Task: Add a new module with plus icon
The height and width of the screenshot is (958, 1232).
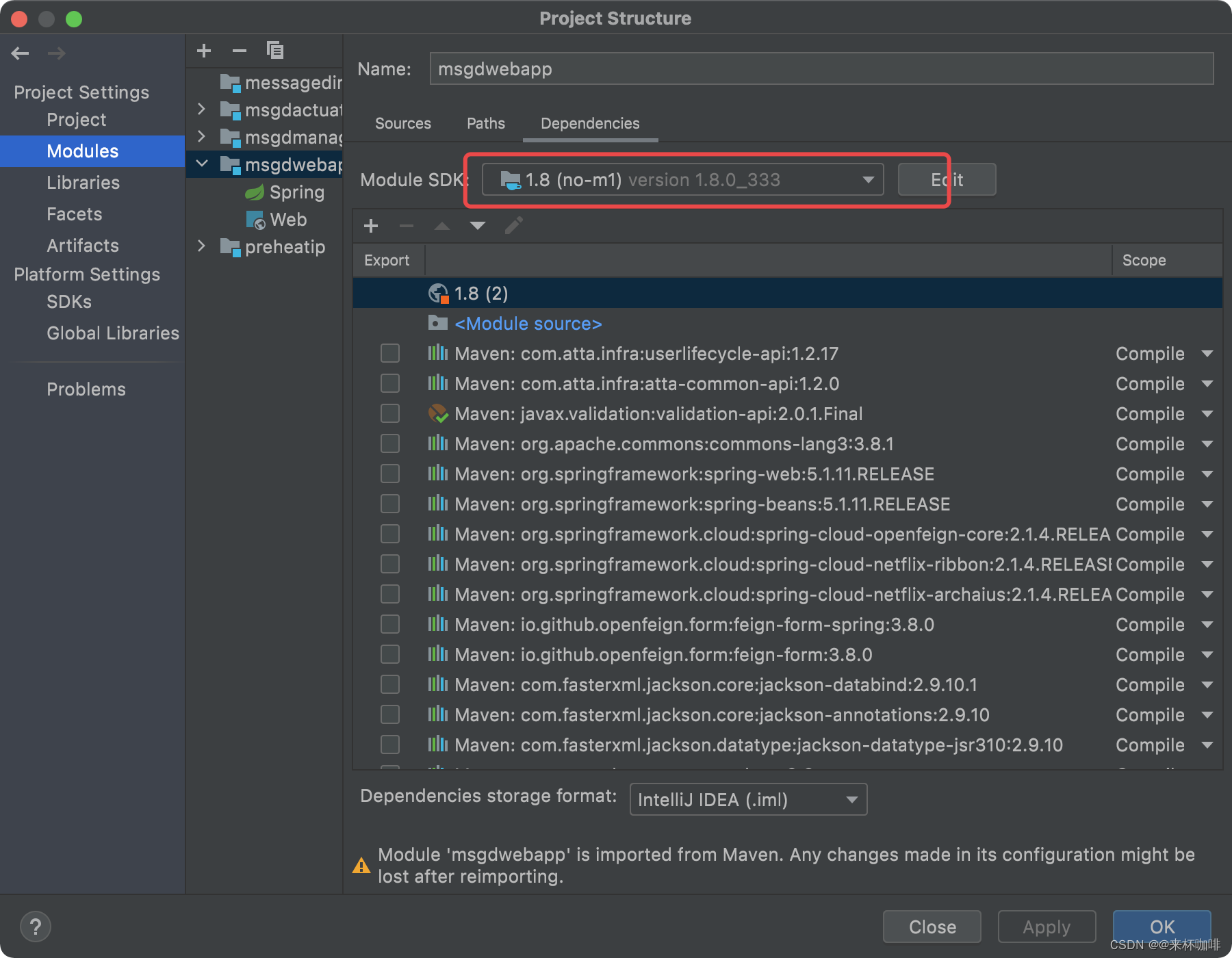Action: tap(204, 50)
